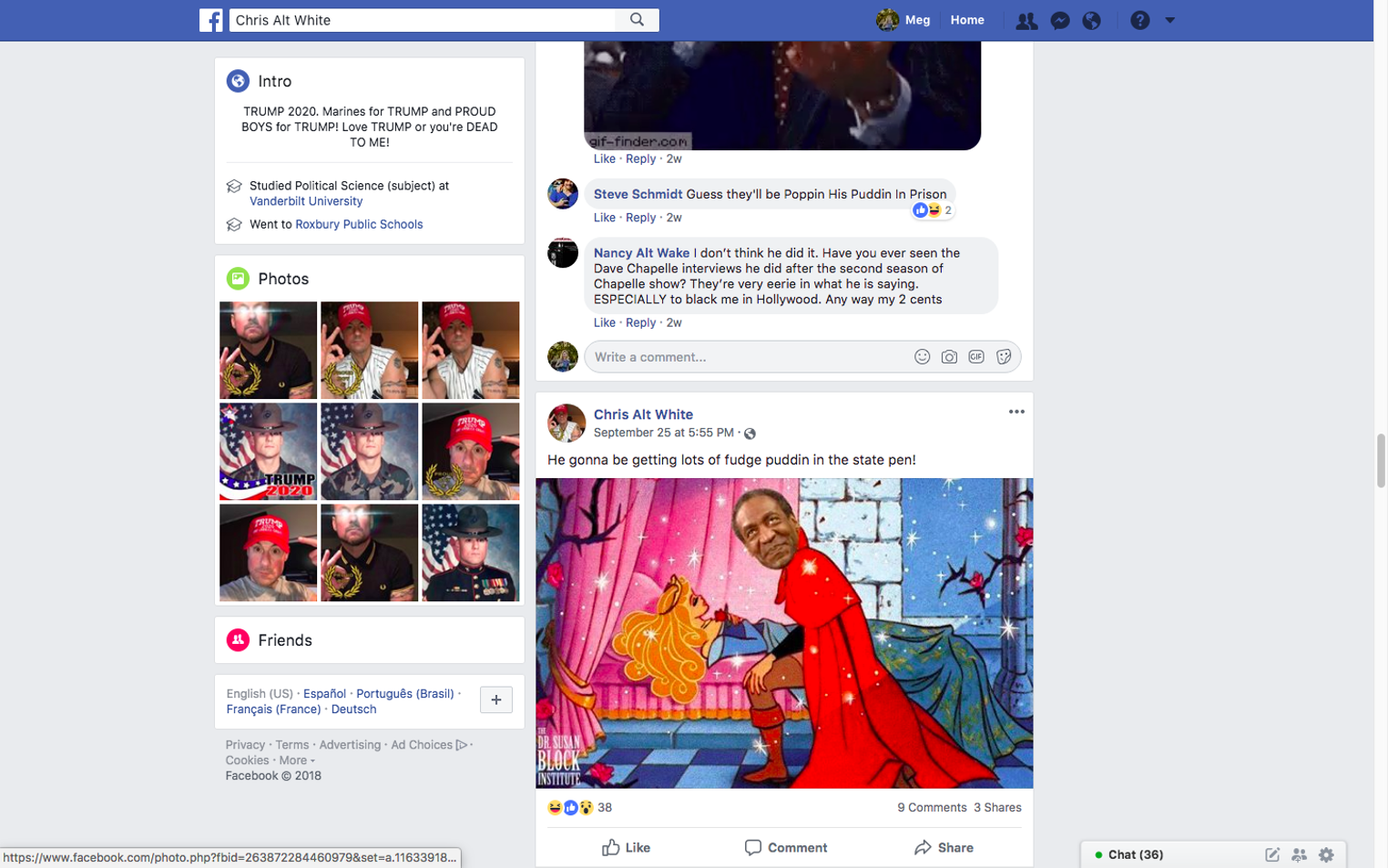Insert an emoji in the comment box
This screenshot has width=1388, height=868.
click(x=922, y=357)
